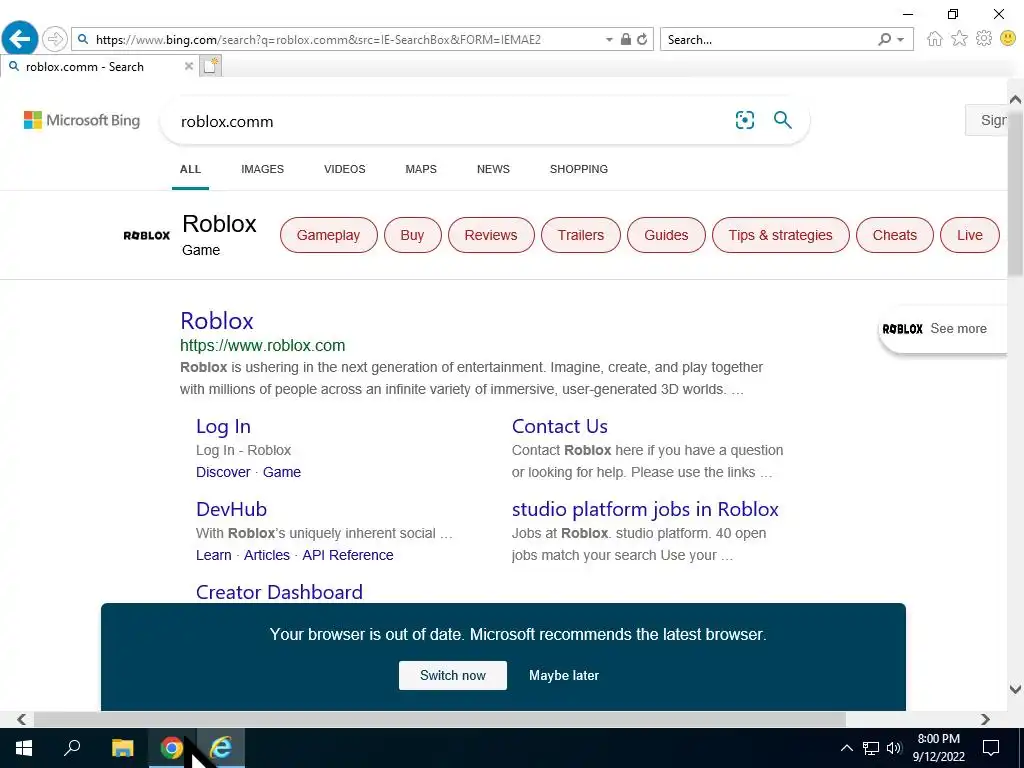Click the Switch now button
Viewport: 1024px width, 768px height.
pyautogui.click(x=453, y=675)
